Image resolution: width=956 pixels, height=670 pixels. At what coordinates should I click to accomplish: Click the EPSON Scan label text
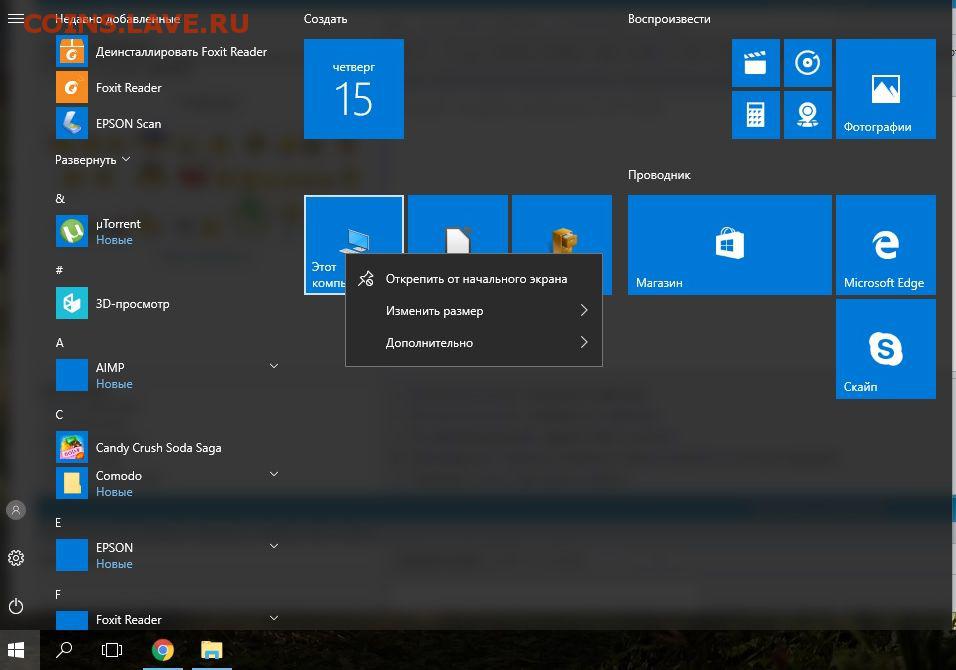(x=129, y=124)
